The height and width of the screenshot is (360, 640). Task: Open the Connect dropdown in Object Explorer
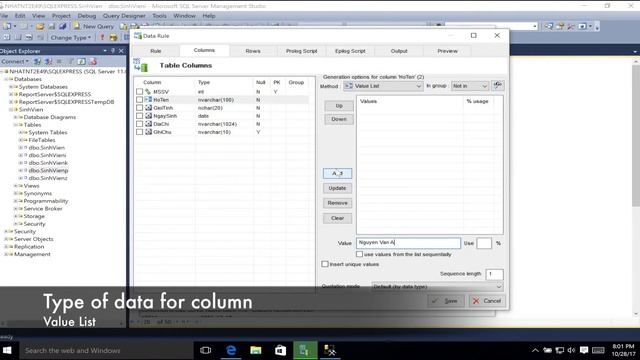[15, 61]
